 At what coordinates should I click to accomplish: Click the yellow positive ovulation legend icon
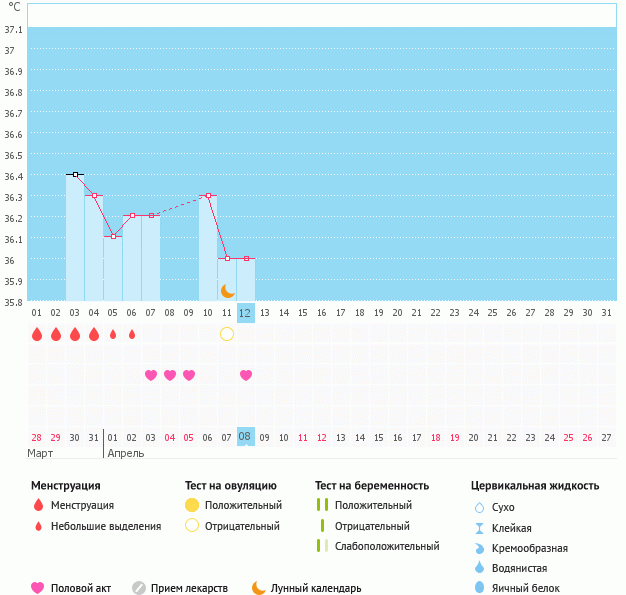[x=192, y=505]
